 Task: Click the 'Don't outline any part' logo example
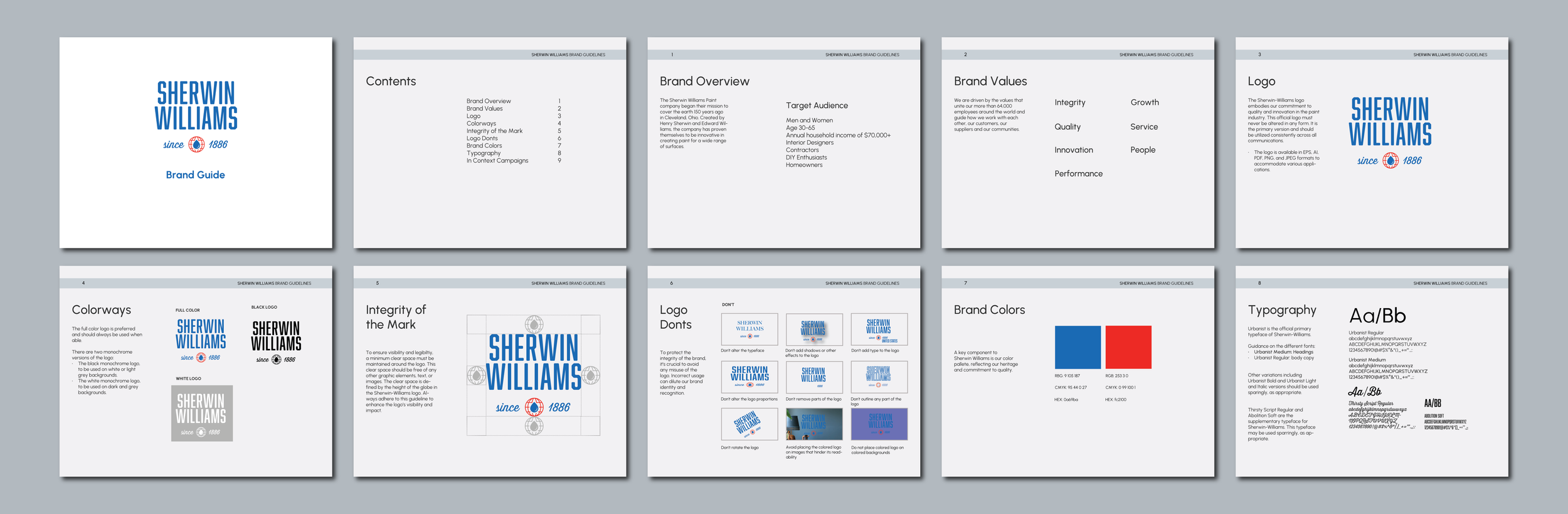[x=879, y=377]
